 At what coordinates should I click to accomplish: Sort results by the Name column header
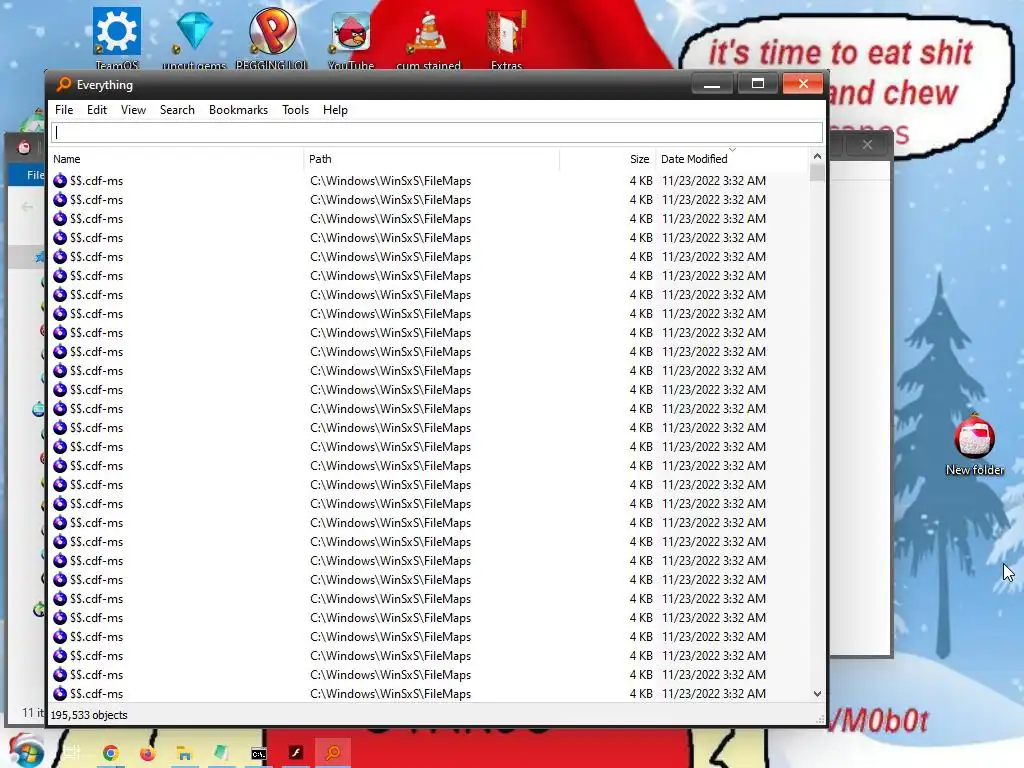(176, 159)
